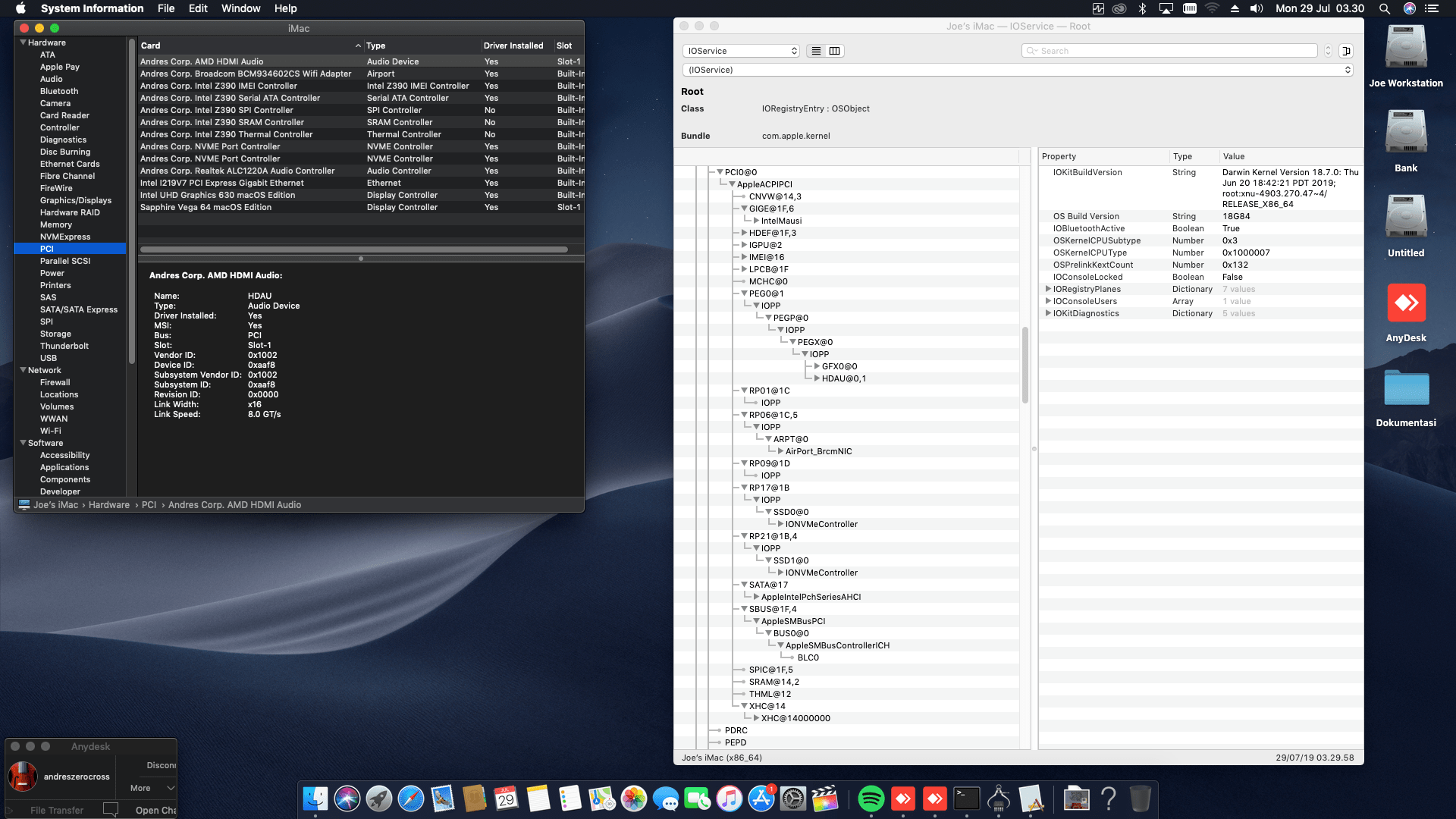This screenshot has height=819, width=1456.
Task: Open the Trash in the Dock
Action: point(1141,799)
